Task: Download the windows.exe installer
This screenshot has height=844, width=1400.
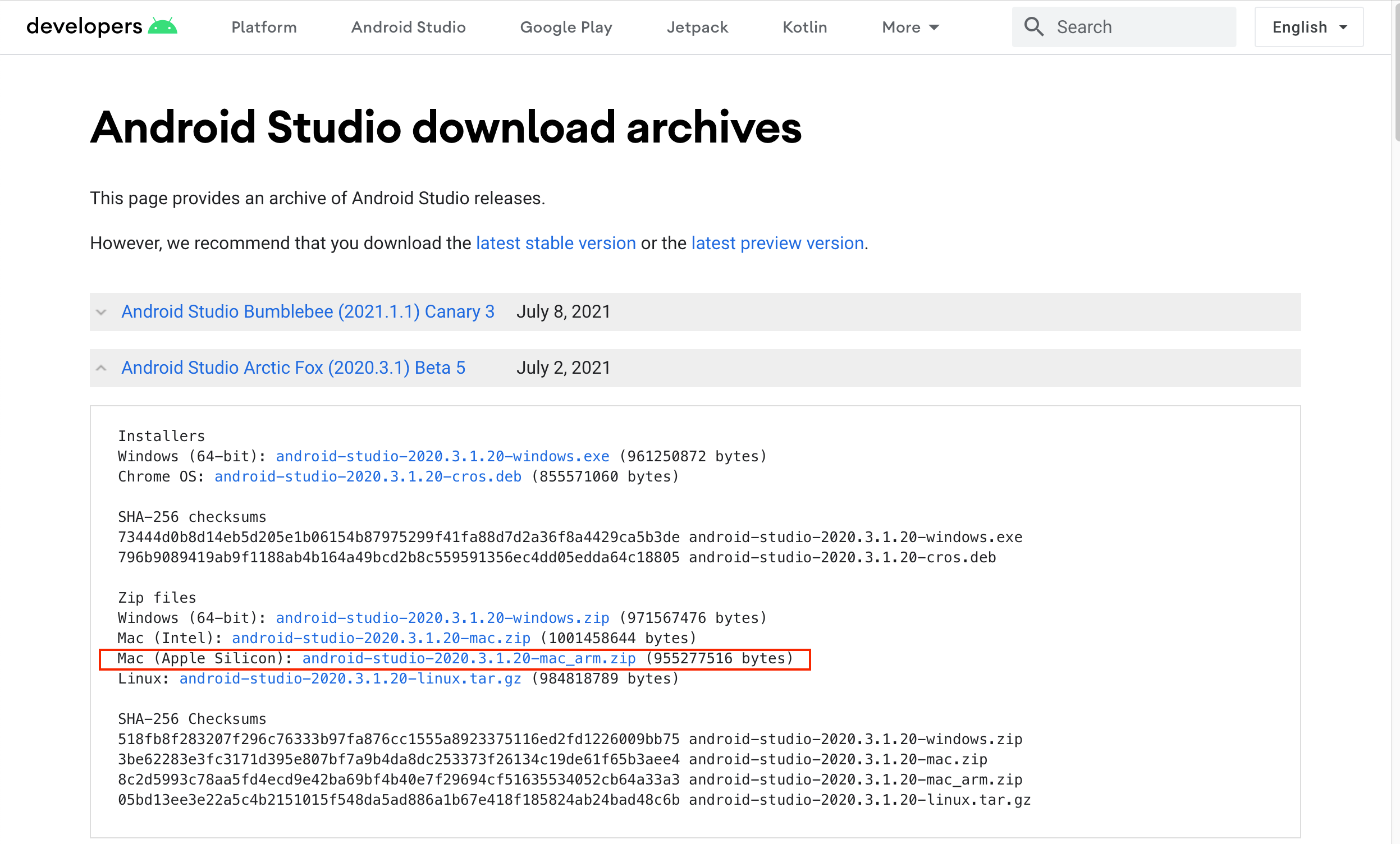Action: [x=442, y=456]
